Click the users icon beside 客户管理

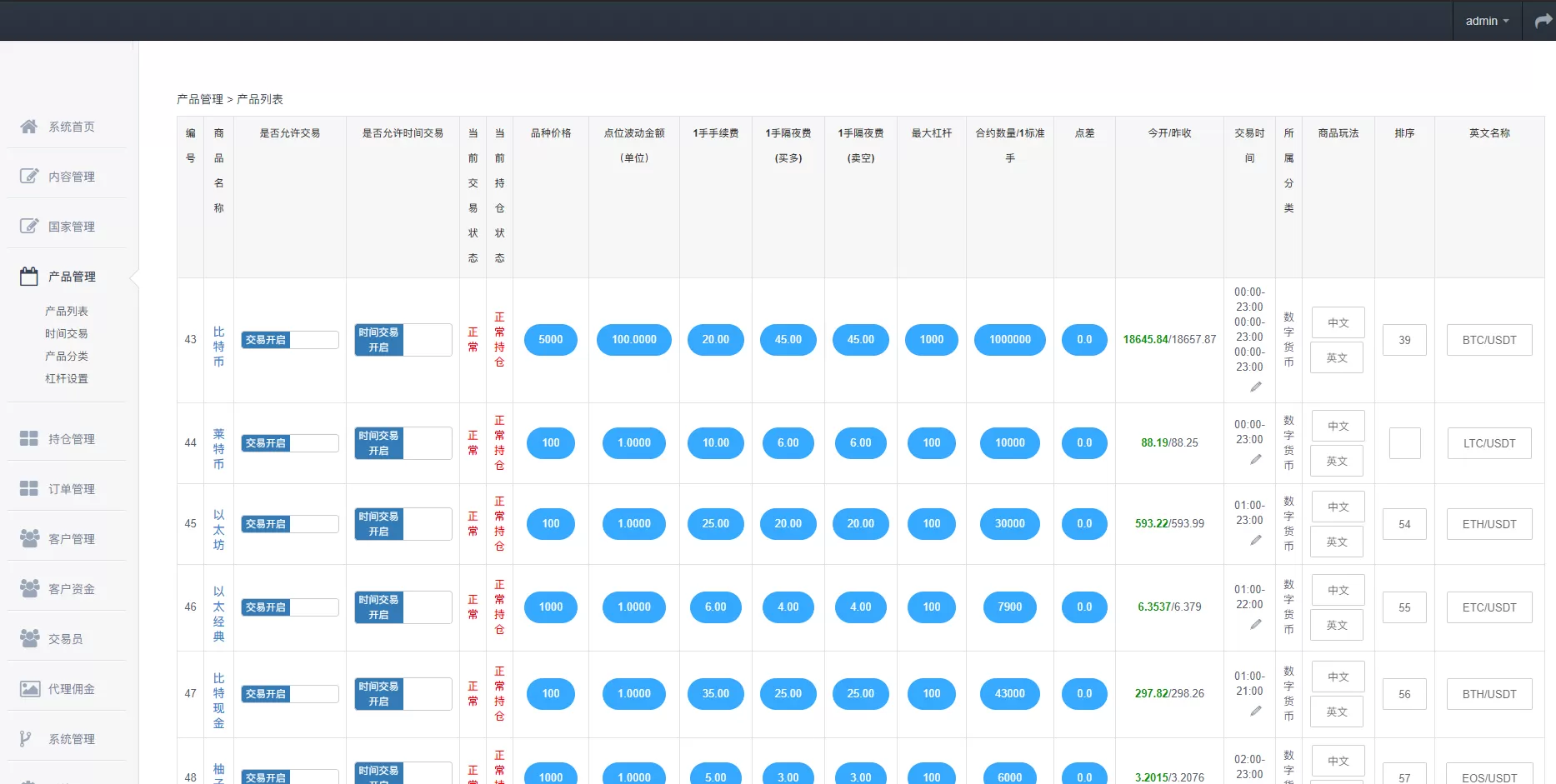pyautogui.click(x=29, y=538)
